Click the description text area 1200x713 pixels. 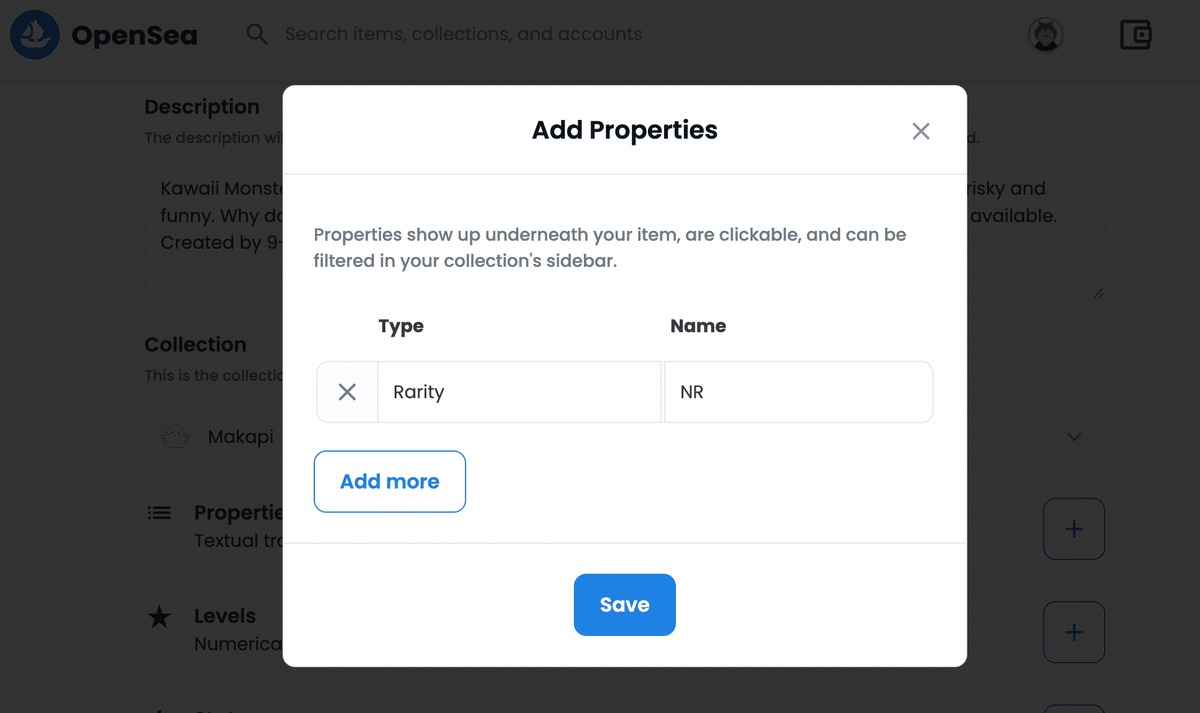point(625,229)
